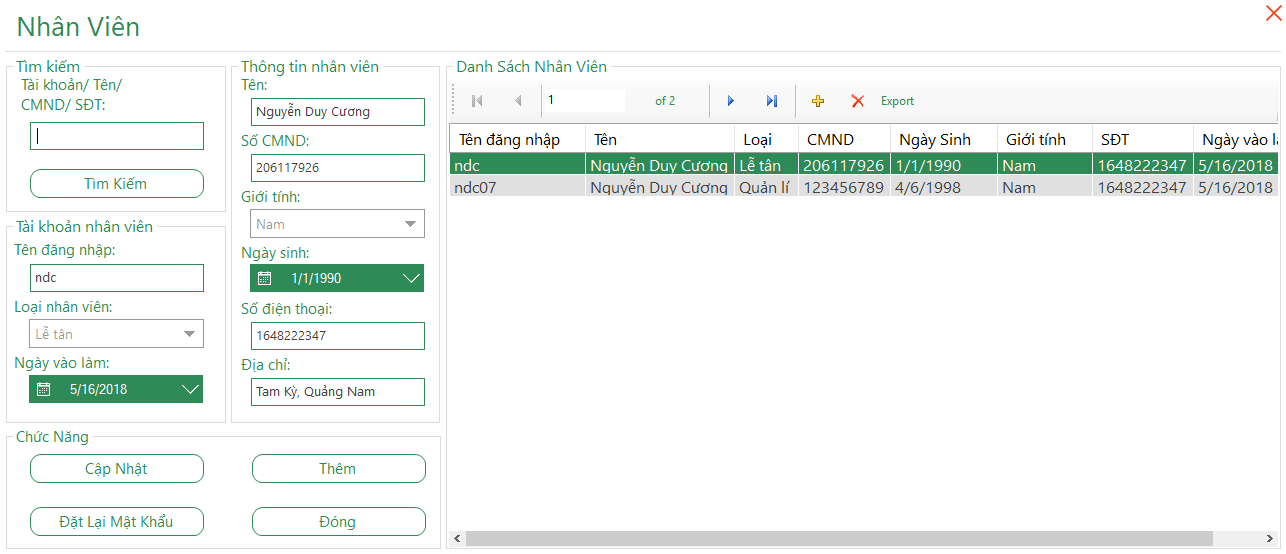The image size is (1286, 554).
Task: Open the Giới tính dropdown
Action: 410,224
